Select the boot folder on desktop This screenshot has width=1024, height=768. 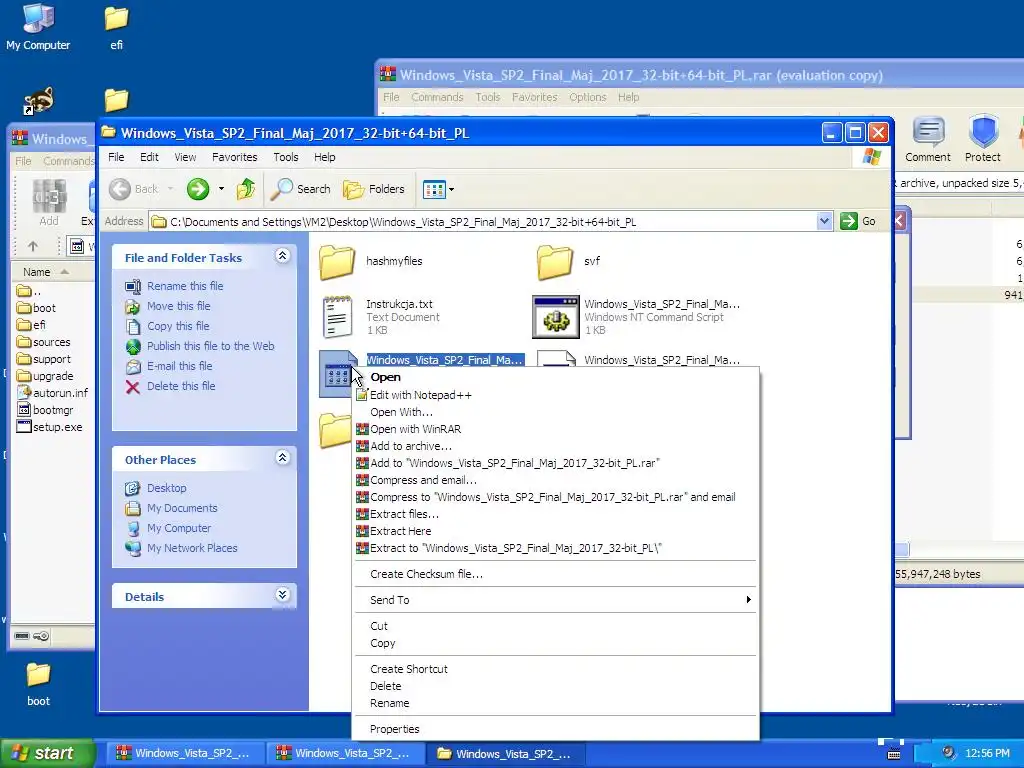38,684
